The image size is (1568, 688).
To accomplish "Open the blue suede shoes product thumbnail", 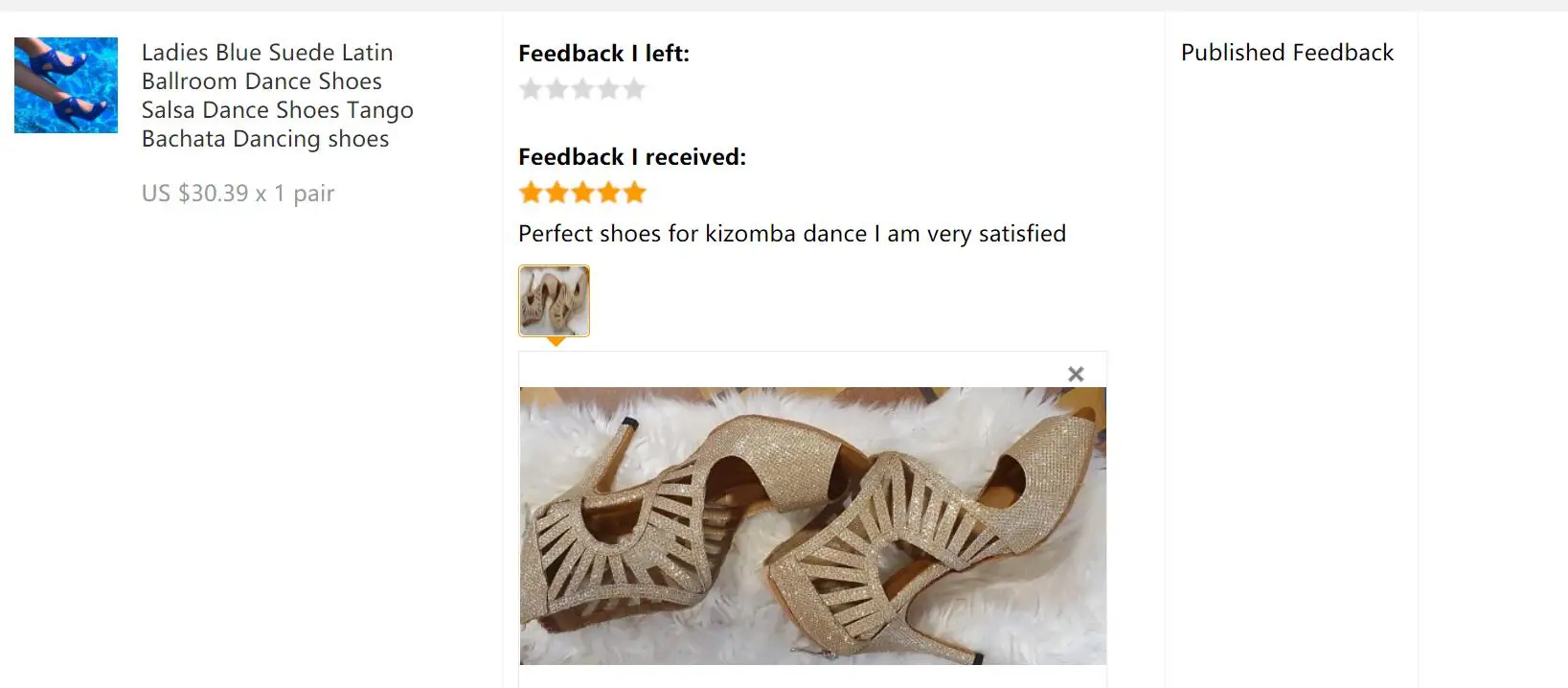I will tap(66, 85).
